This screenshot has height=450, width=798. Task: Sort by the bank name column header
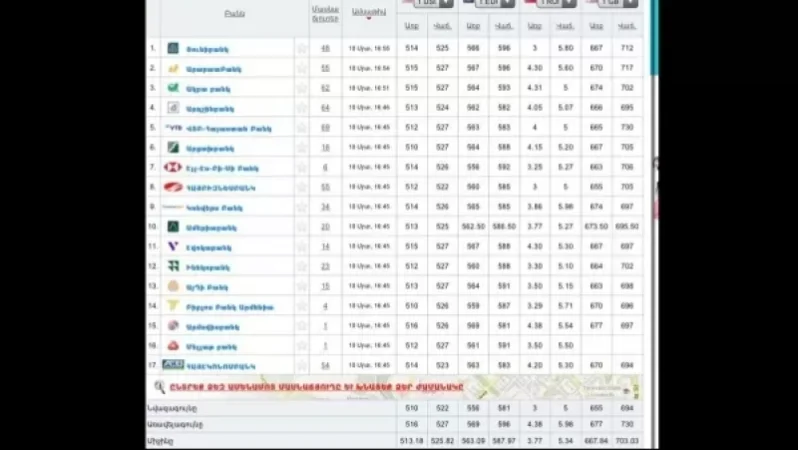click(235, 14)
